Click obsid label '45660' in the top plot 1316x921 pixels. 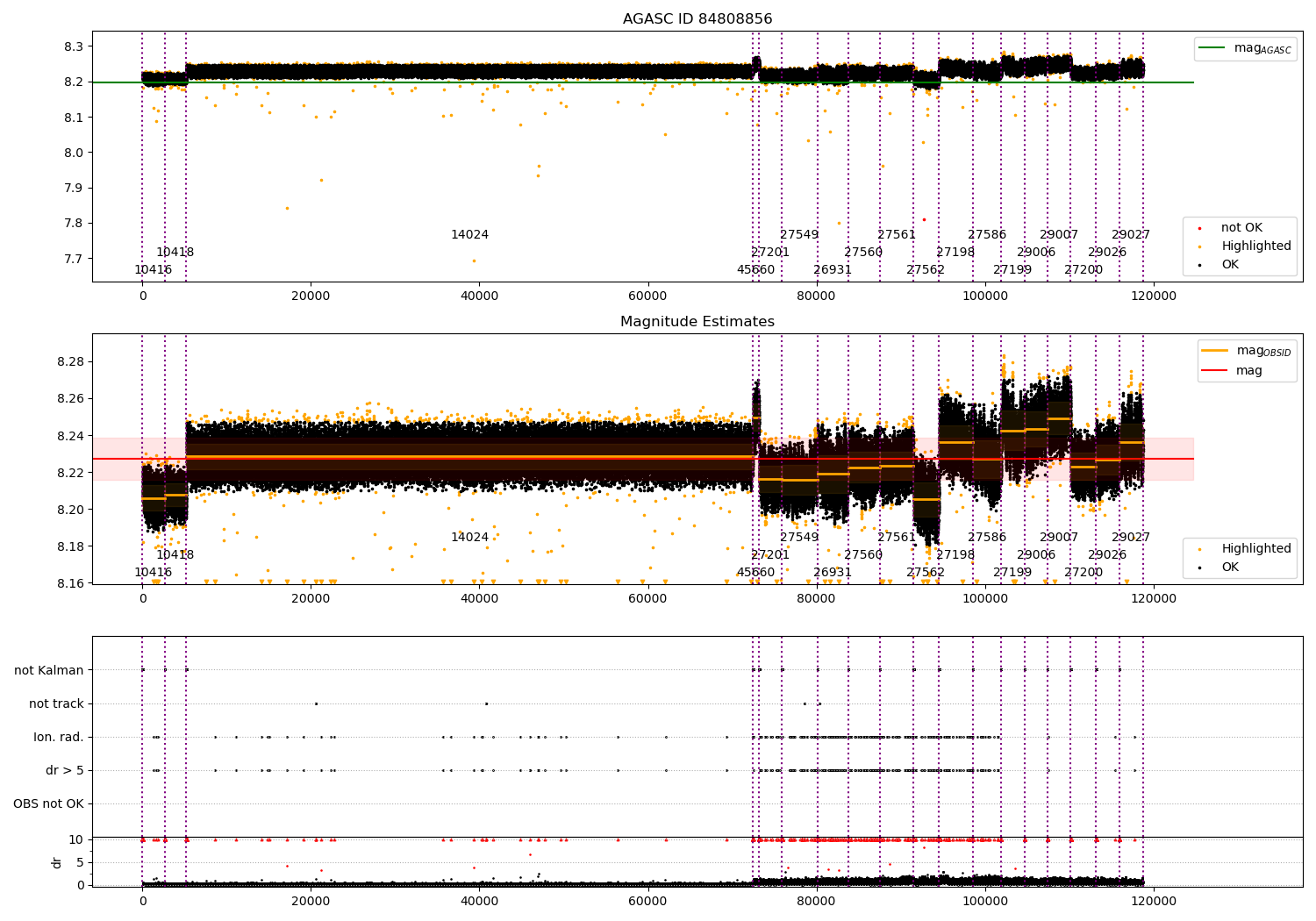click(755, 270)
